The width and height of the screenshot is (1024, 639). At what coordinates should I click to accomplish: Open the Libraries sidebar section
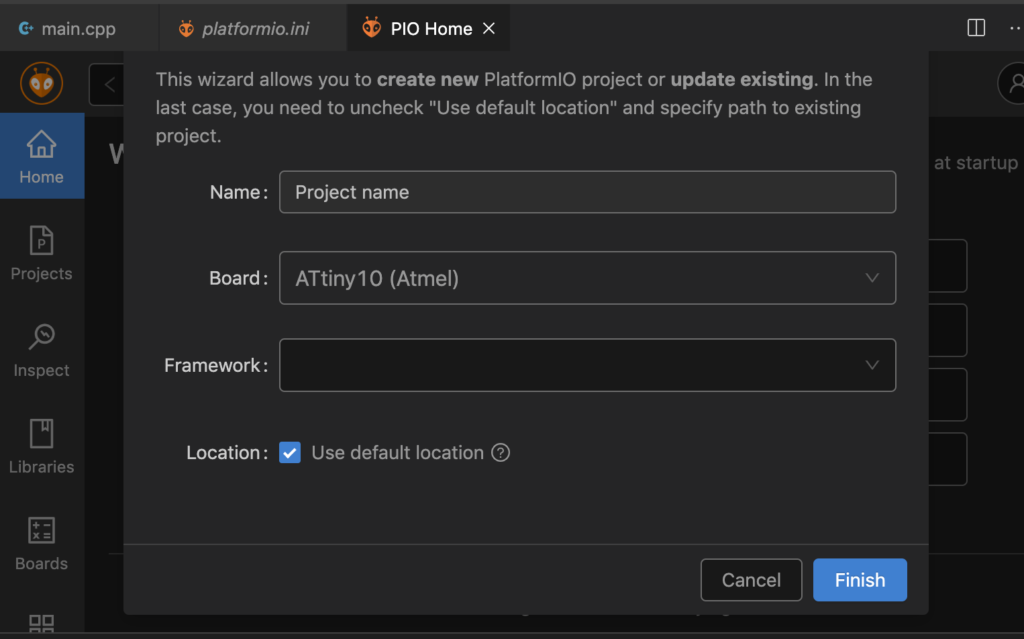41,446
